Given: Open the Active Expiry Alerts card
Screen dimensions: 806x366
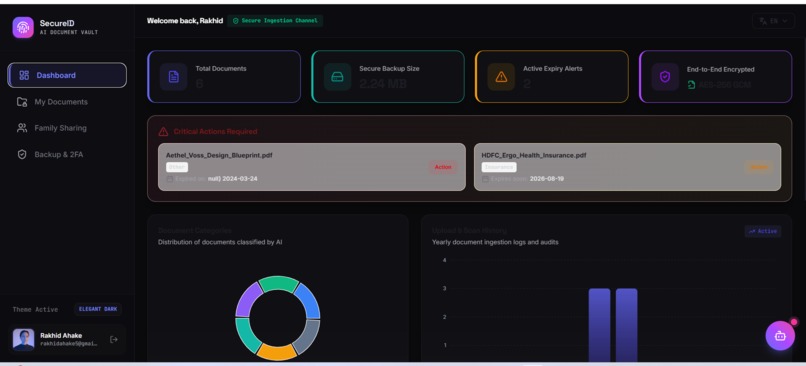Looking at the screenshot, I should (552, 77).
